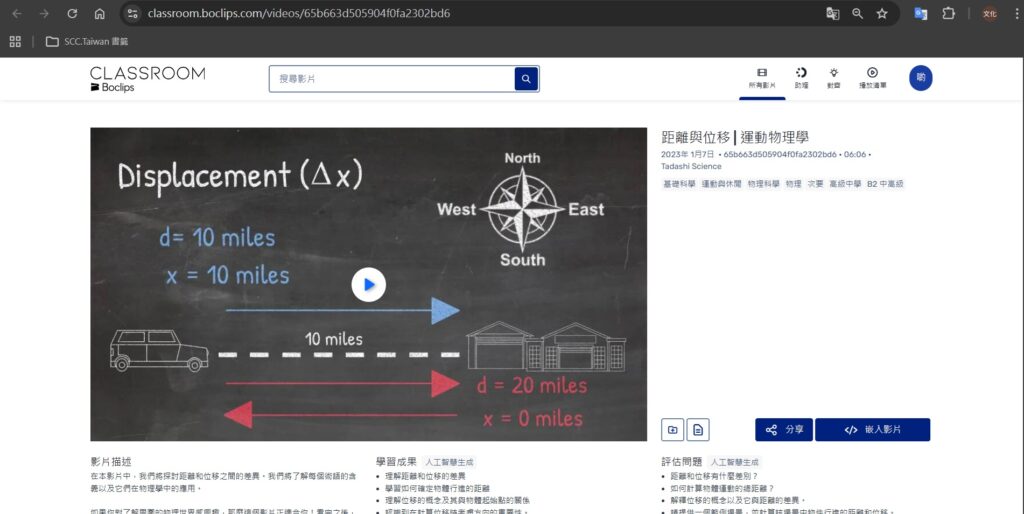Click the blue search magnifier button

[526, 79]
